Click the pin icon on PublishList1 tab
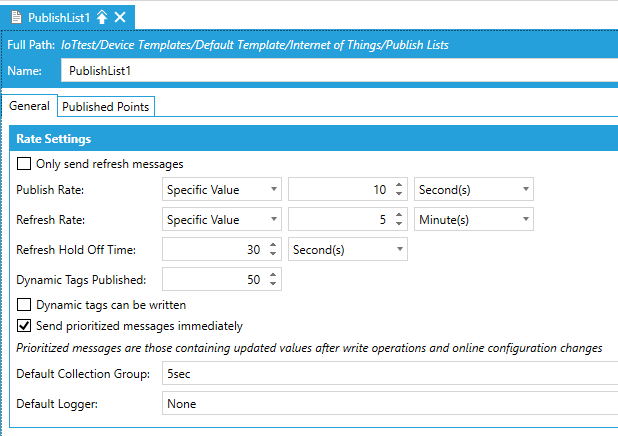The width and height of the screenshot is (618, 436). [x=101, y=17]
